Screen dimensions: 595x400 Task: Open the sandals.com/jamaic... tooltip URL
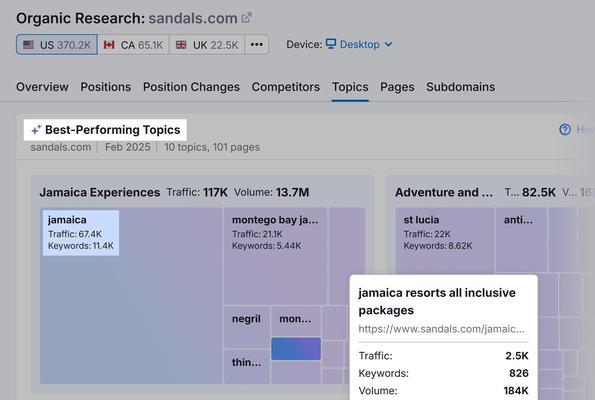tap(442, 329)
